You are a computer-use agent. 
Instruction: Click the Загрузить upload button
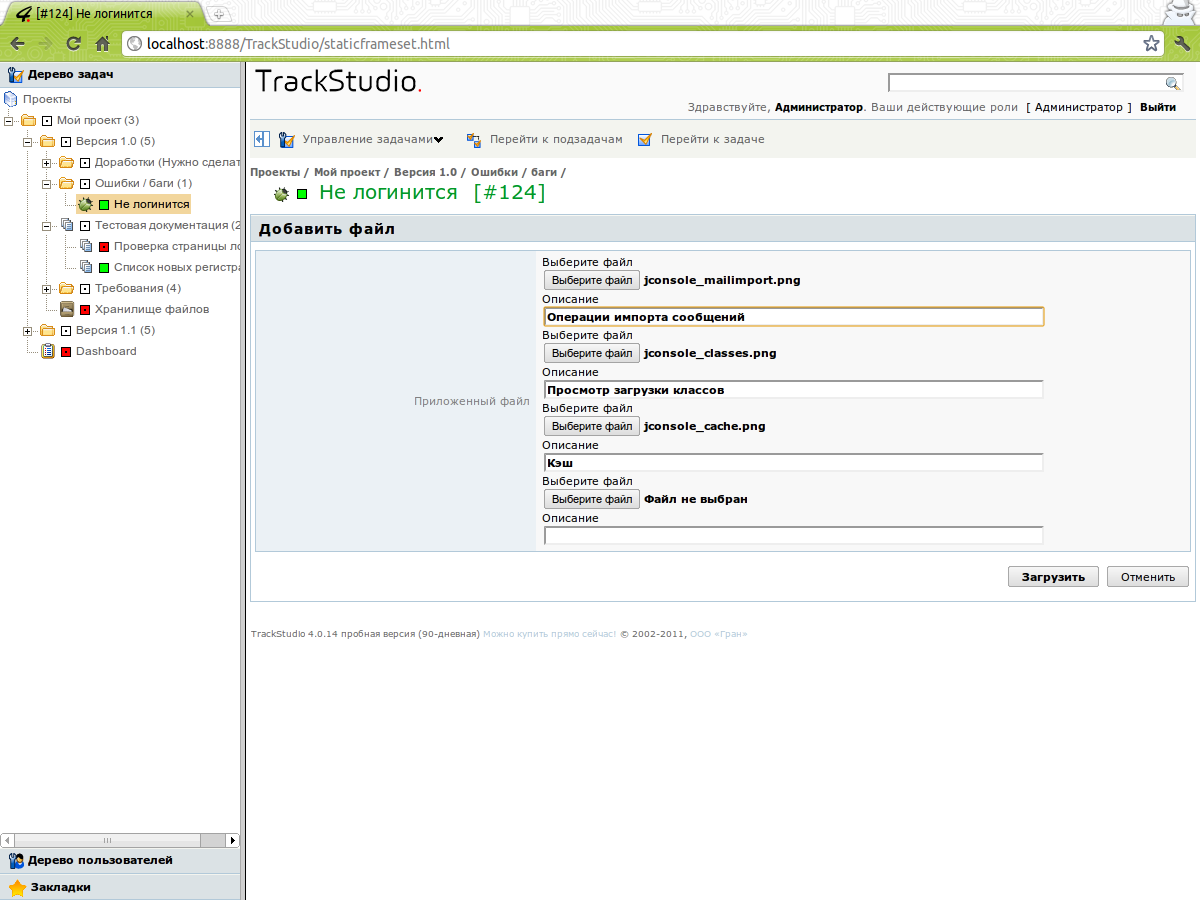pos(1053,577)
